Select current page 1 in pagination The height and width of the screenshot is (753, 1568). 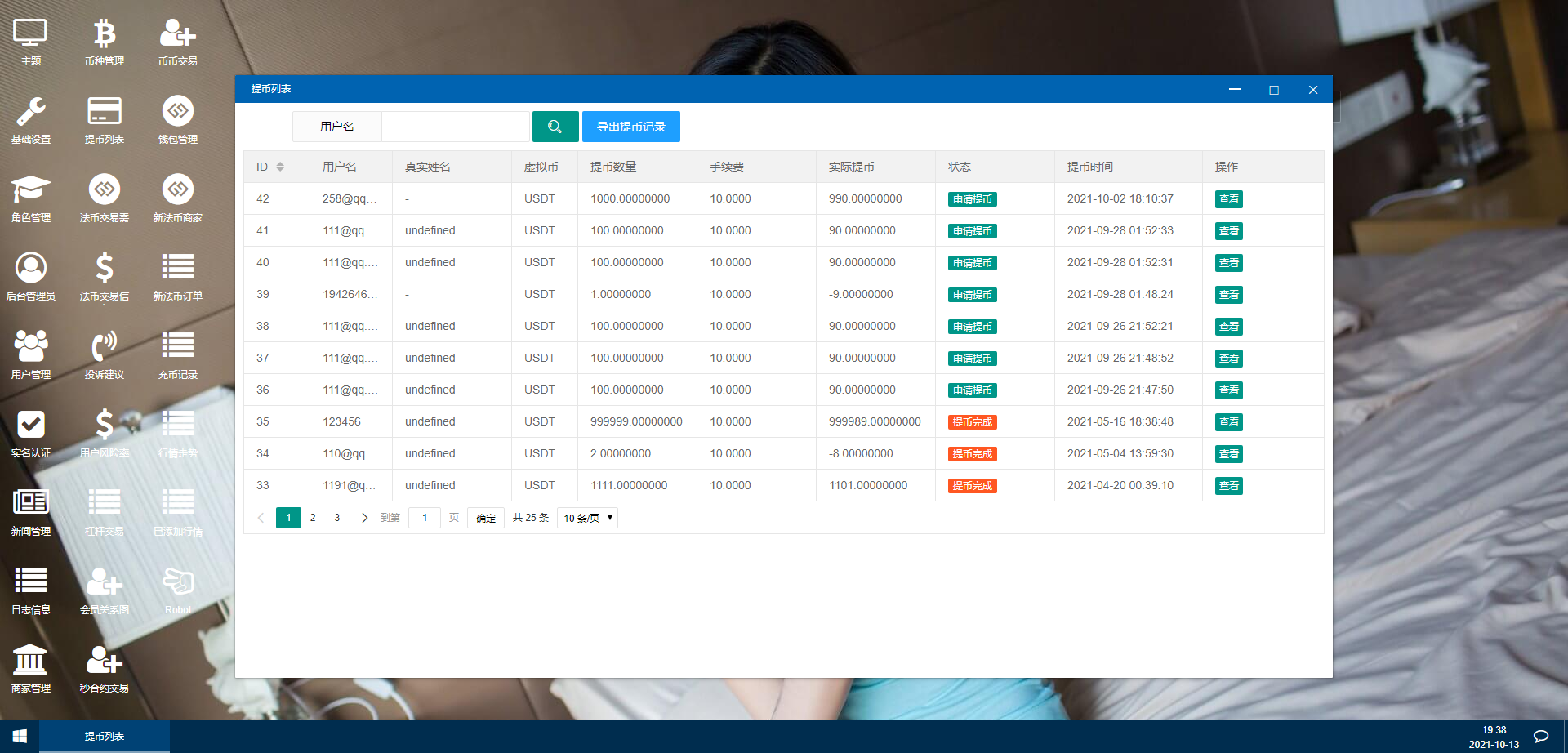(x=288, y=518)
